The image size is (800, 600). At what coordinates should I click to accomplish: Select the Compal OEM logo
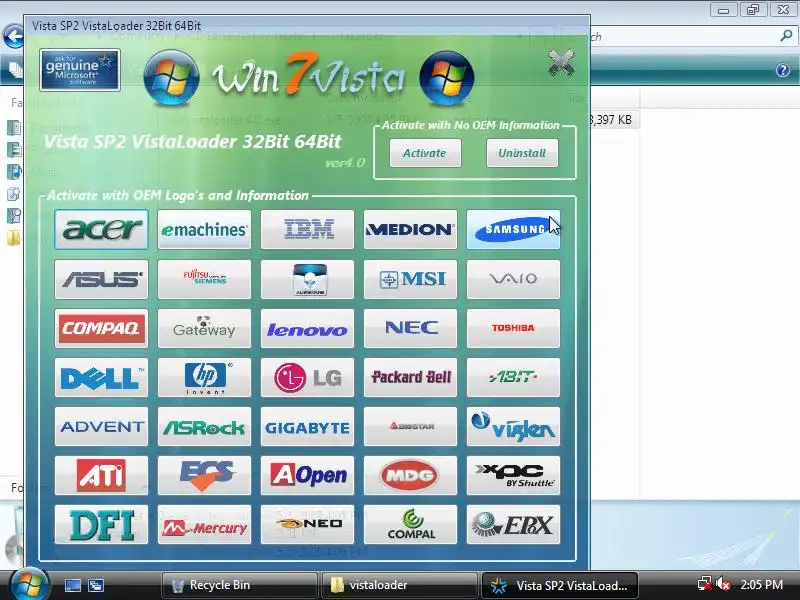point(410,524)
